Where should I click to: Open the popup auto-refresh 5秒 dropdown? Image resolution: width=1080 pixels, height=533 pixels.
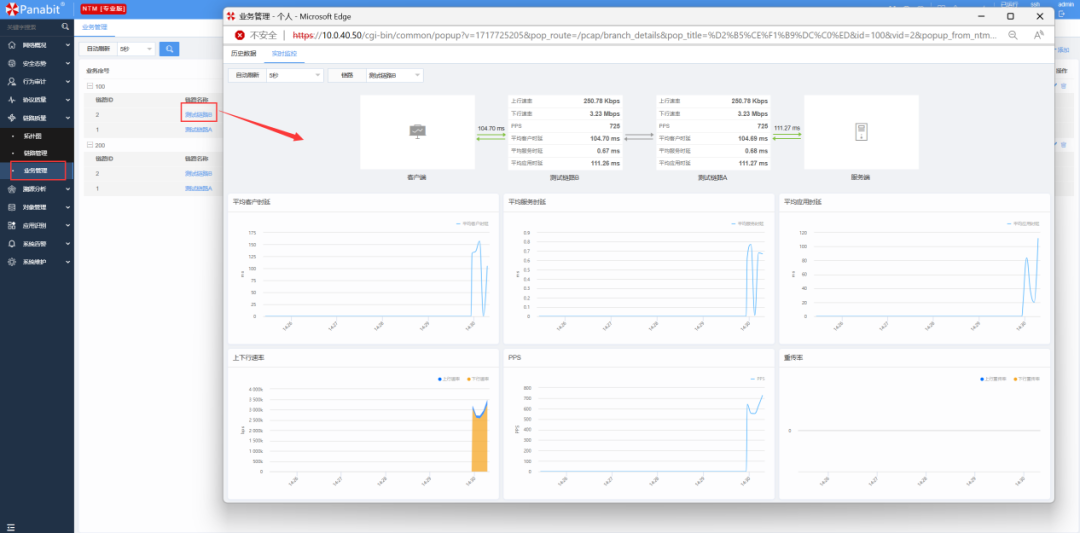click(294, 75)
